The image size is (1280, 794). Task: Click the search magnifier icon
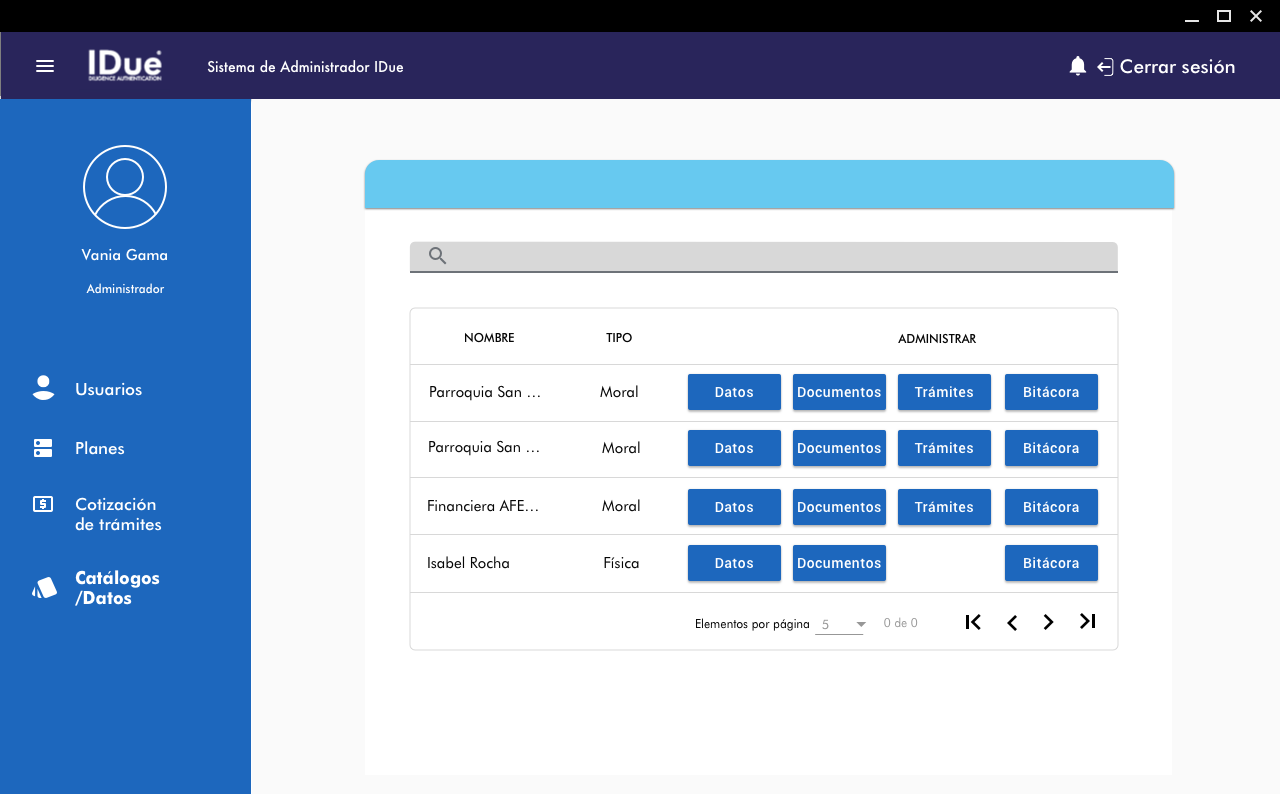(x=437, y=256)
